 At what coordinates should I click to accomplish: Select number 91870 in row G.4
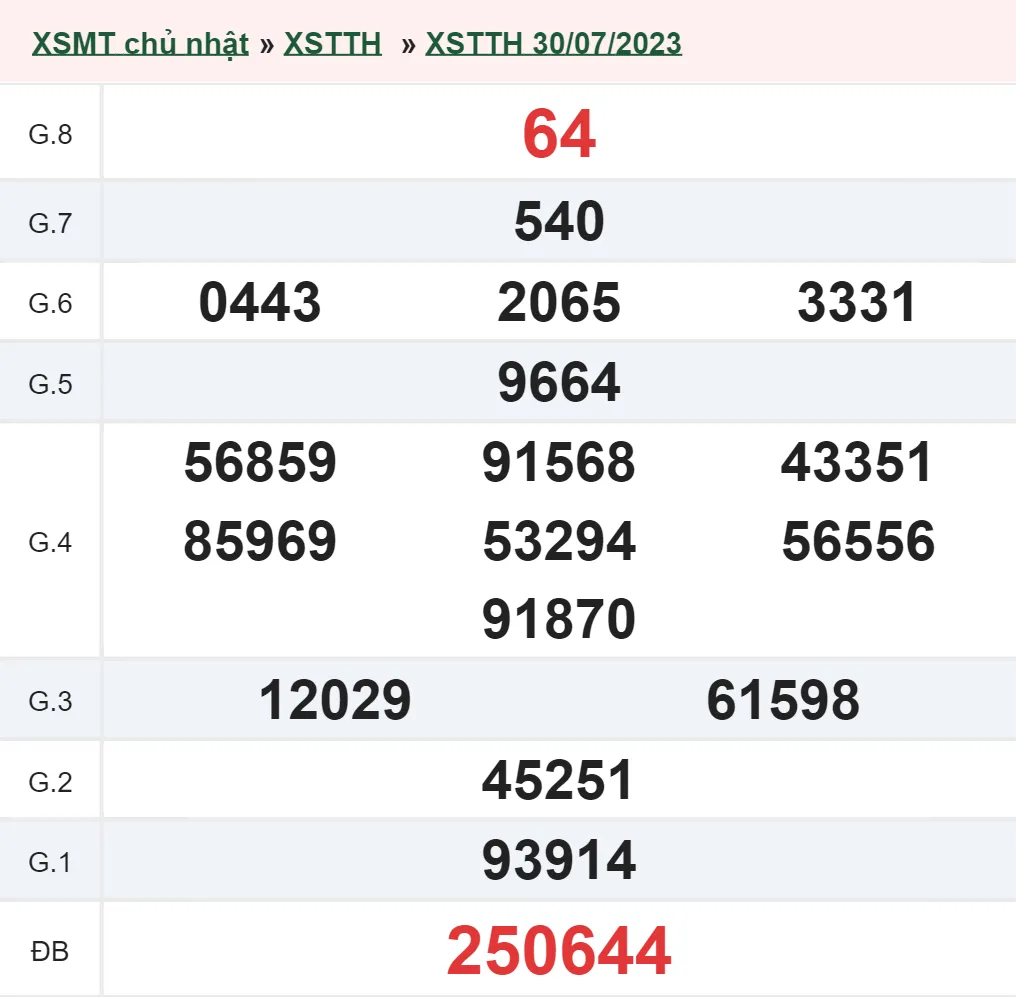pyautogui.click(x=560, y=617)
